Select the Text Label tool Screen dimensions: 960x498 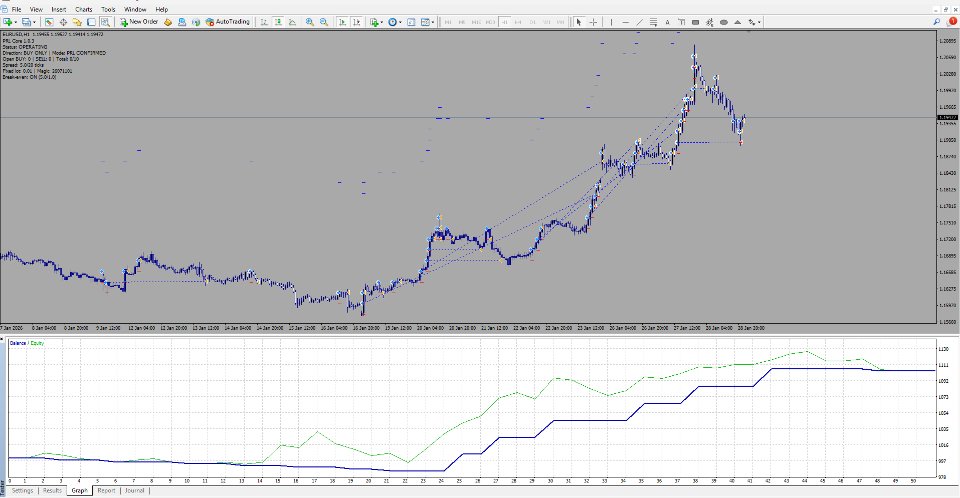point(681,22)
